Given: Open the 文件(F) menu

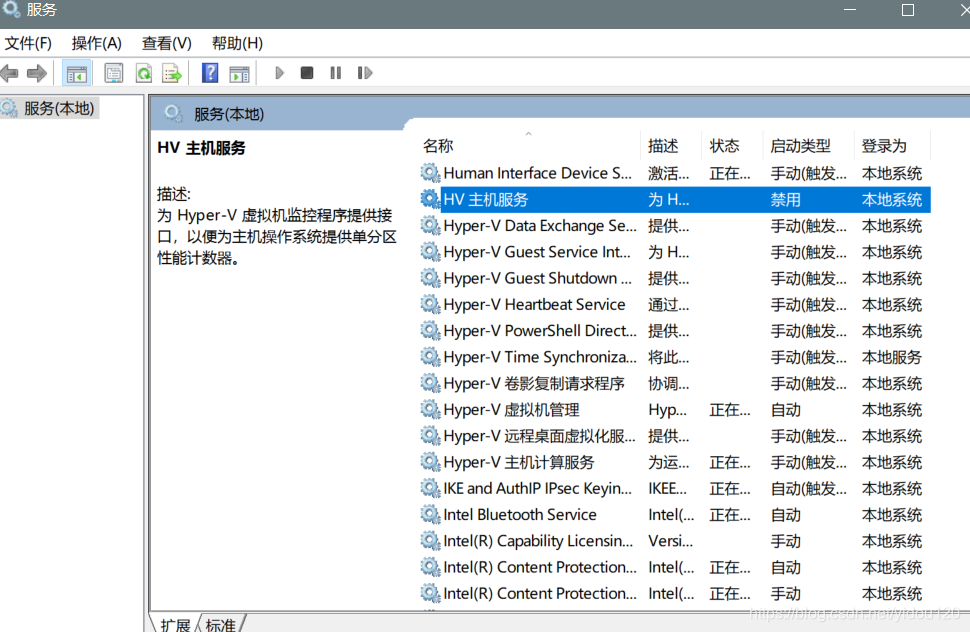Looking at the screenshot, I should tap(28, 43).
